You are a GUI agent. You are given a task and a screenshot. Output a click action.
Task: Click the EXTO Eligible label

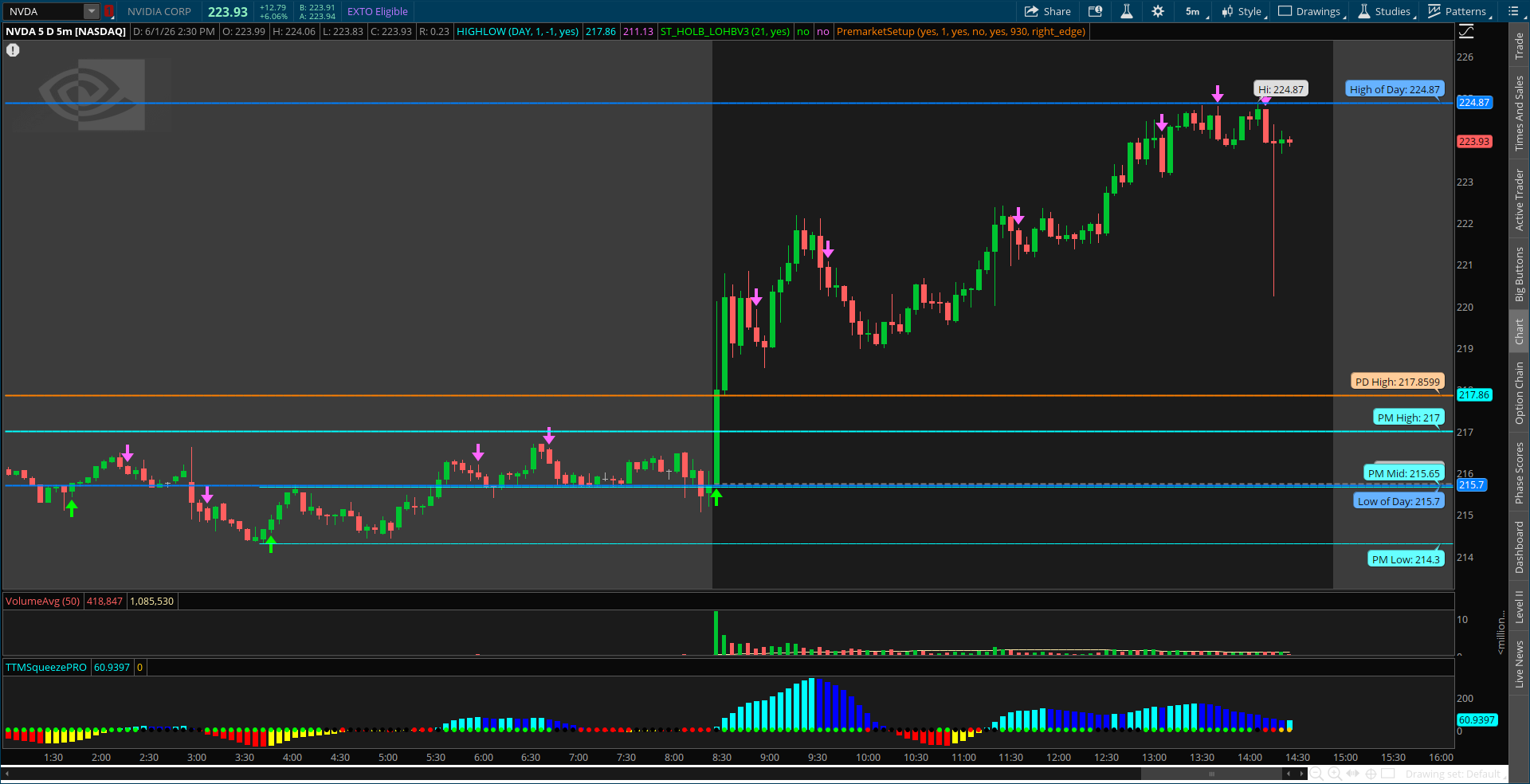(377, 11)
